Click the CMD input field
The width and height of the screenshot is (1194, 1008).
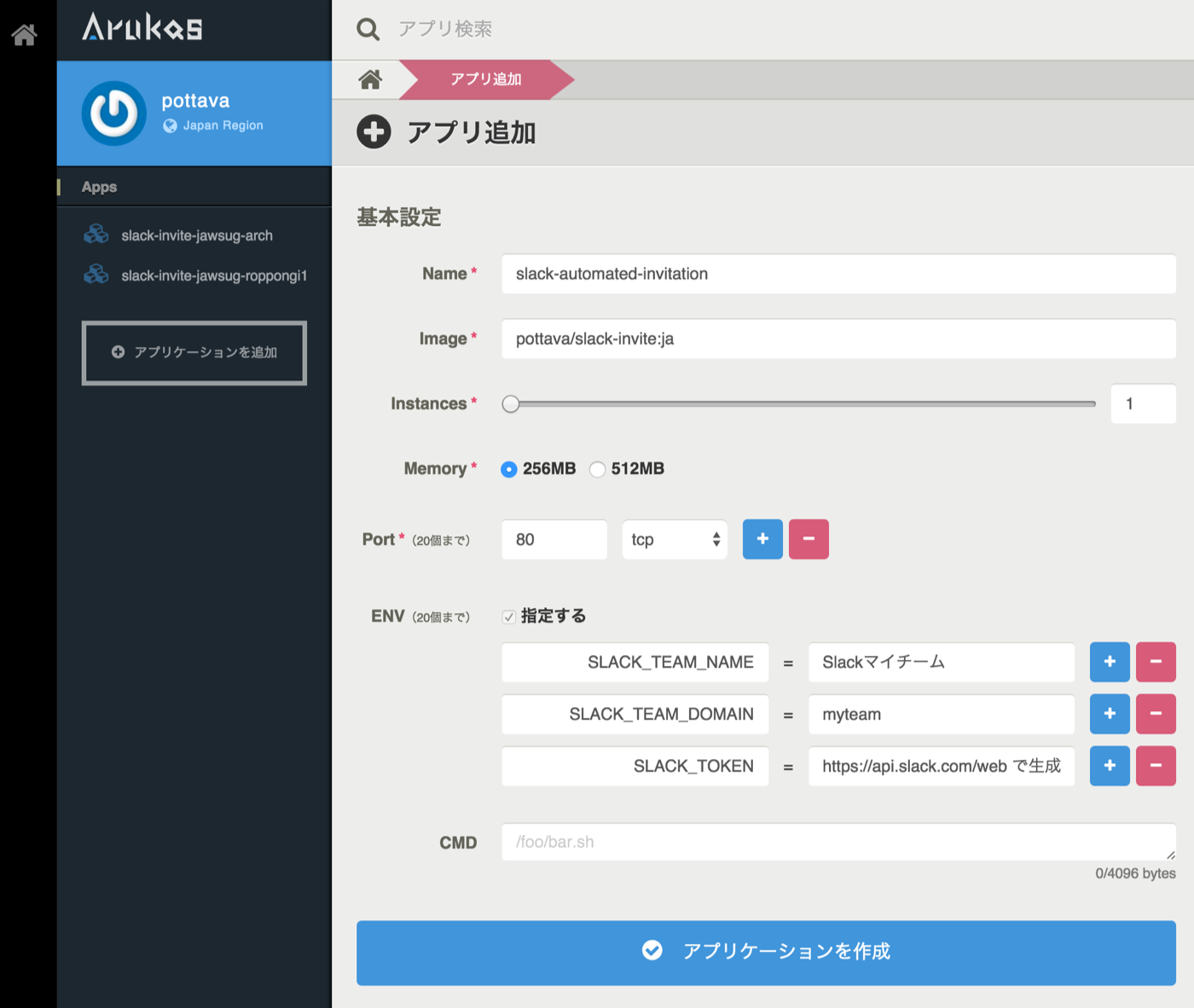(838, 843)
